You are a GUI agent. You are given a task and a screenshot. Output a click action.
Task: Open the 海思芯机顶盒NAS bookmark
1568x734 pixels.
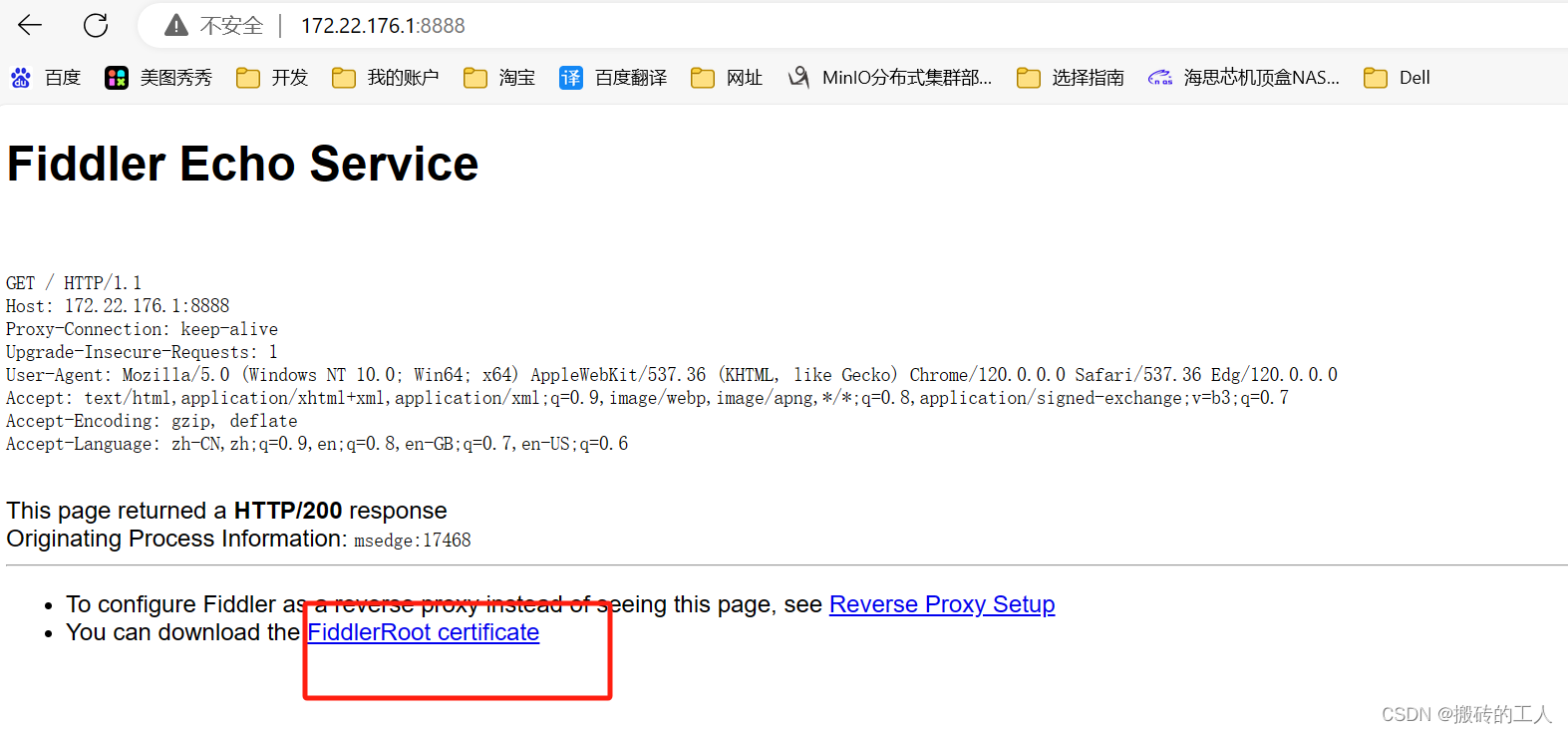(1244, 78)
